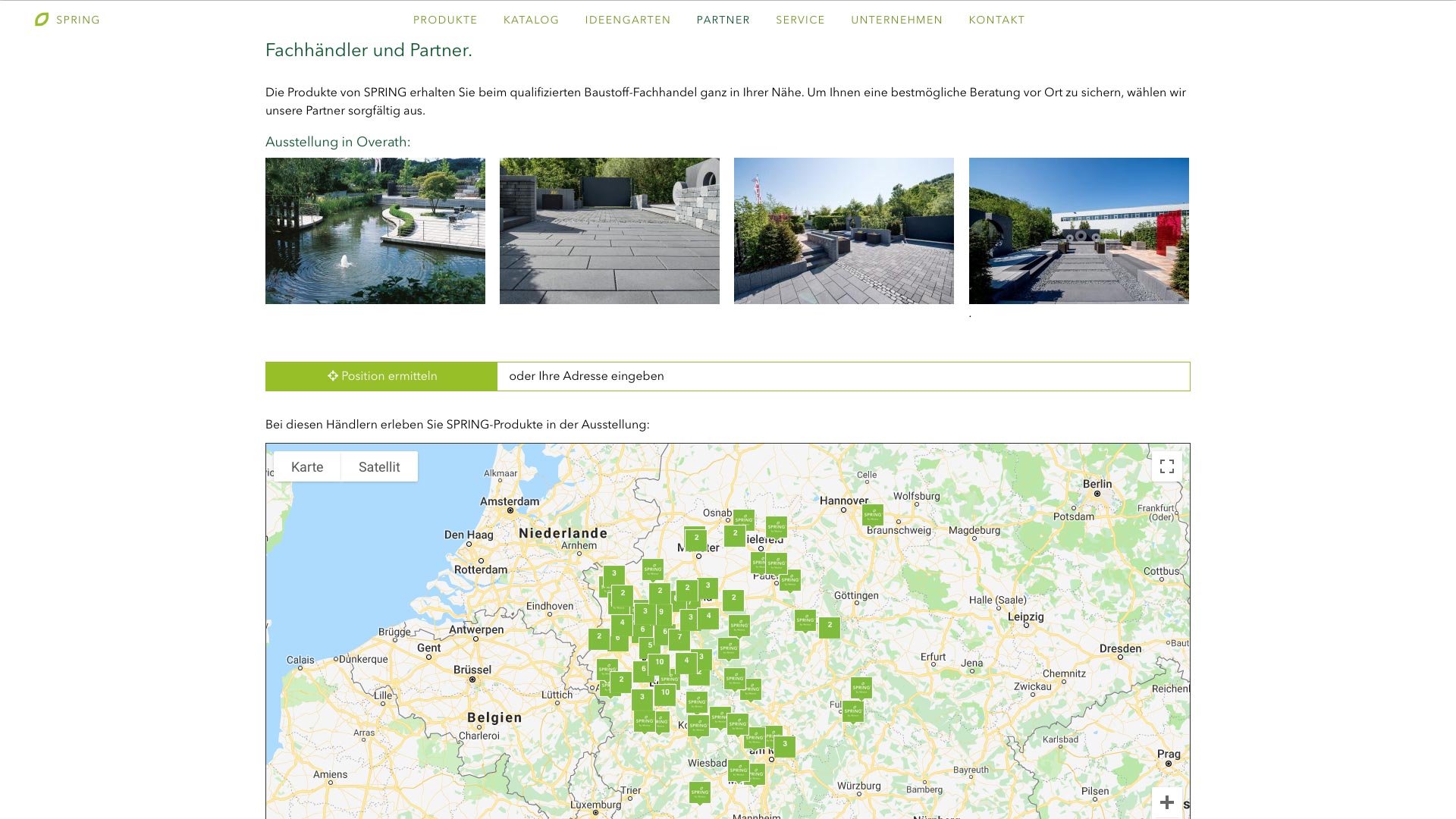
Task: Open the grey paving slabs photo
Action: [610, 231]
